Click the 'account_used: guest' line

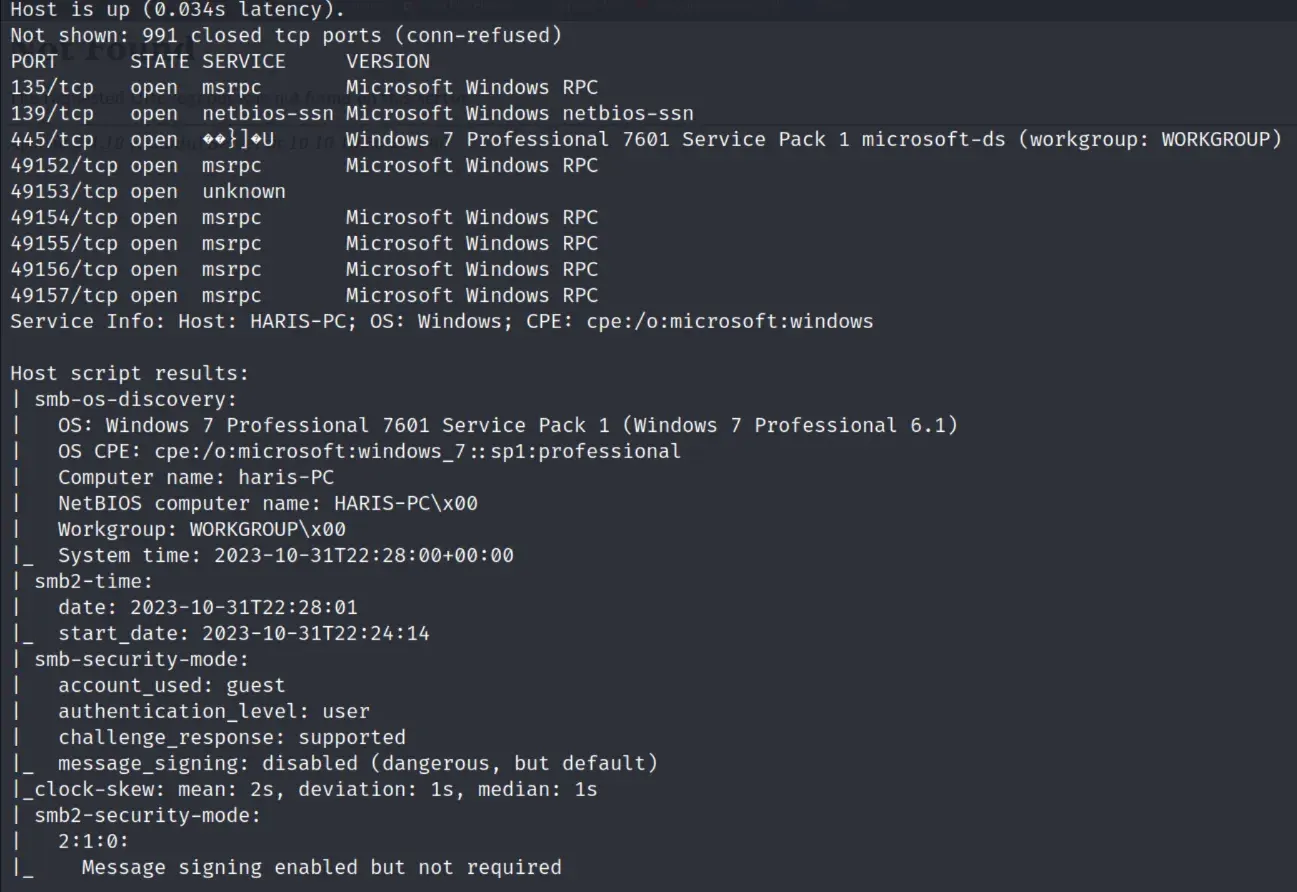click(171, 685)
